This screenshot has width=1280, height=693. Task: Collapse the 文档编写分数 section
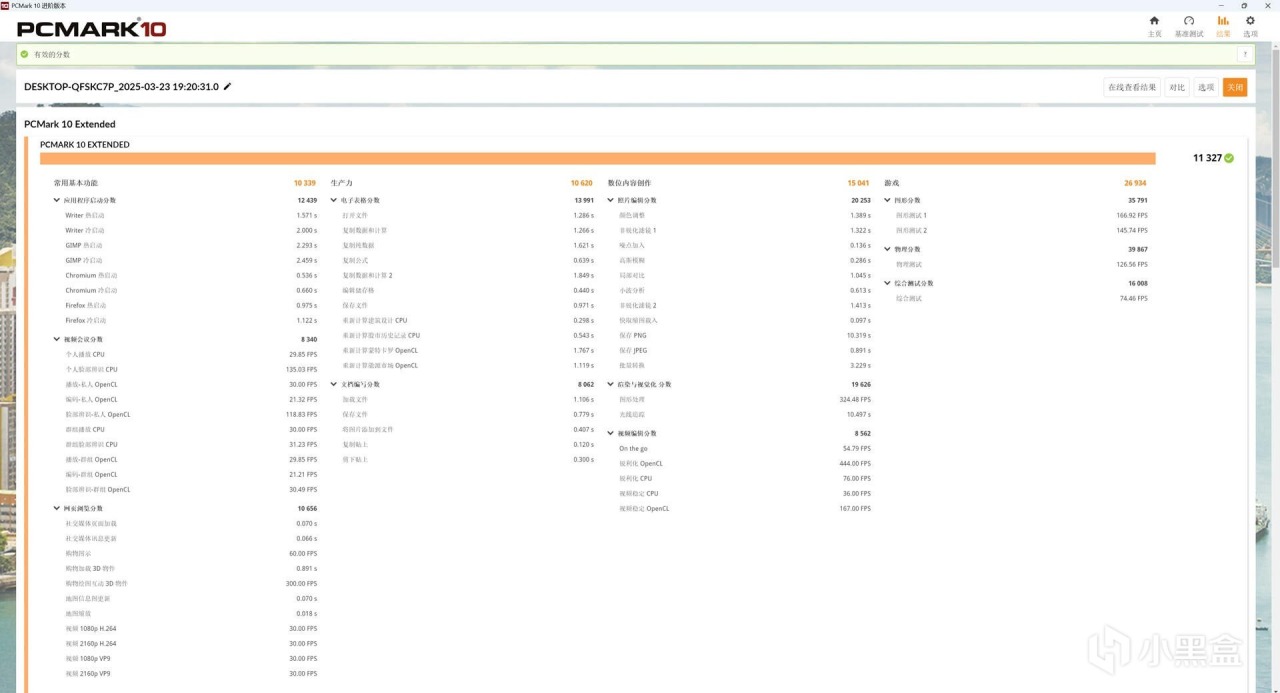[334, 384]
